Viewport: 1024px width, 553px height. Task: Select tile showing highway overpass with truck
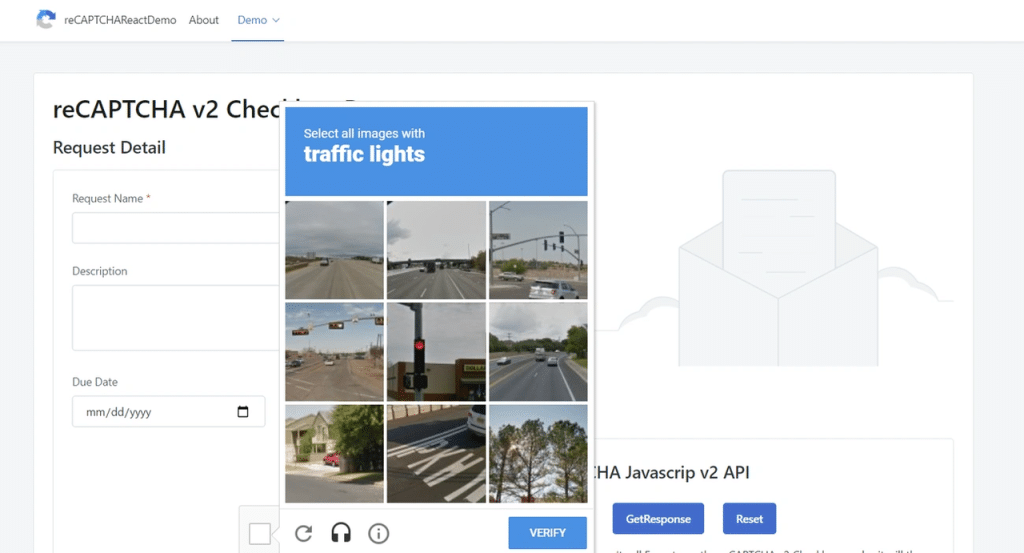coord(436,250)
